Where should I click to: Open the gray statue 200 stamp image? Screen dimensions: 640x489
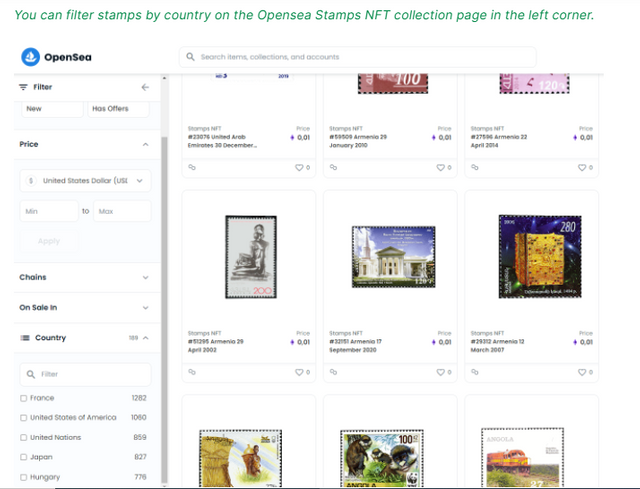click(x=251, y=257)
